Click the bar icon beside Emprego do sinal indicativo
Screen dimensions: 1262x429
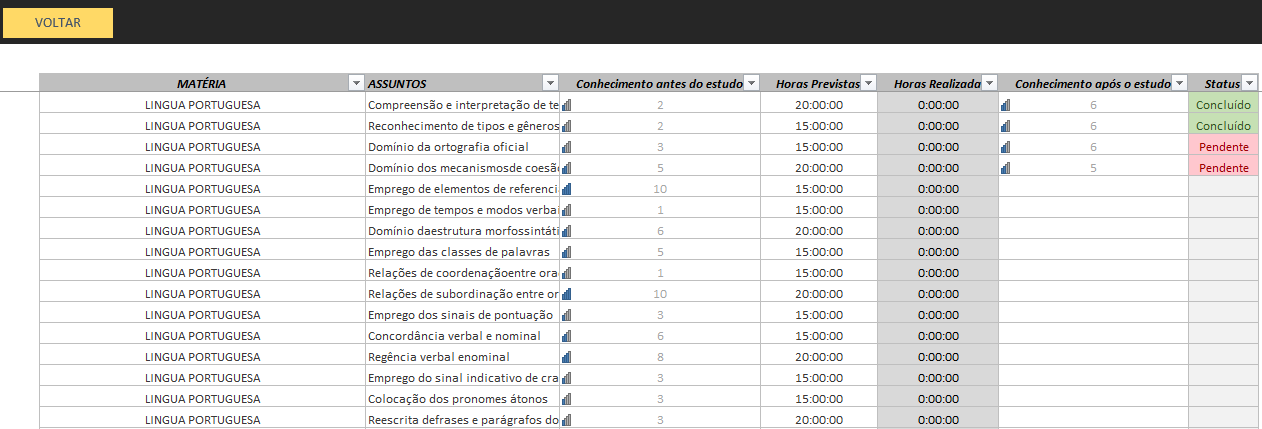(x=566, y=377)
